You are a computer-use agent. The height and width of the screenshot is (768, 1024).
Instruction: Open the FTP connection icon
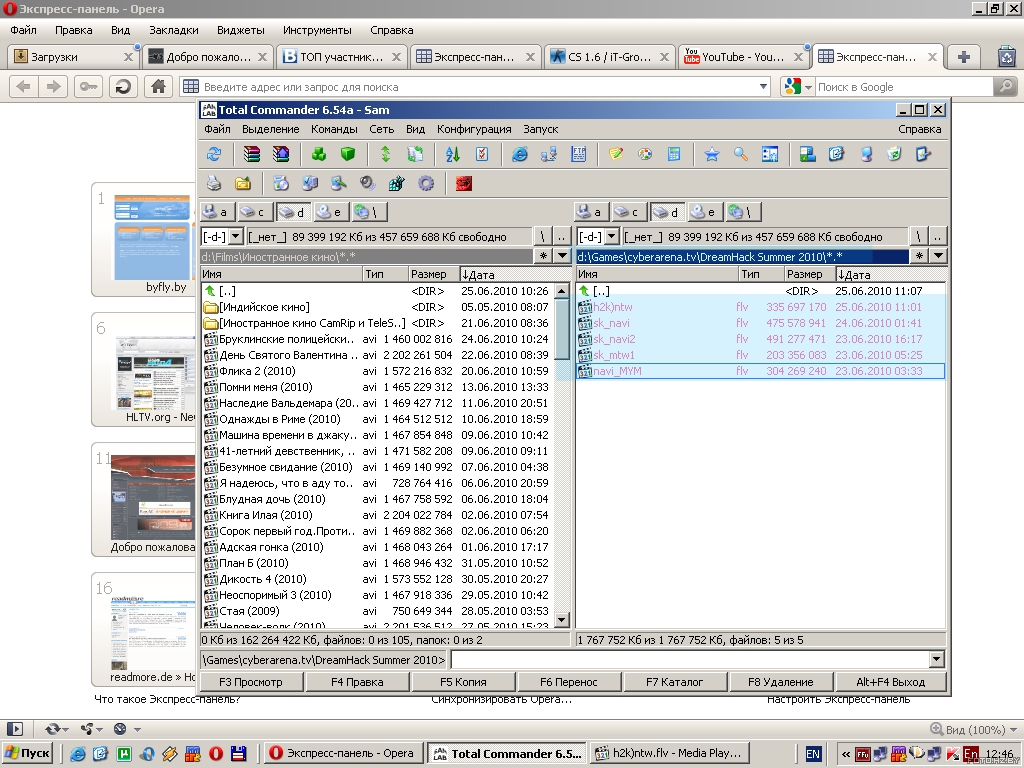tap(579, 154)
